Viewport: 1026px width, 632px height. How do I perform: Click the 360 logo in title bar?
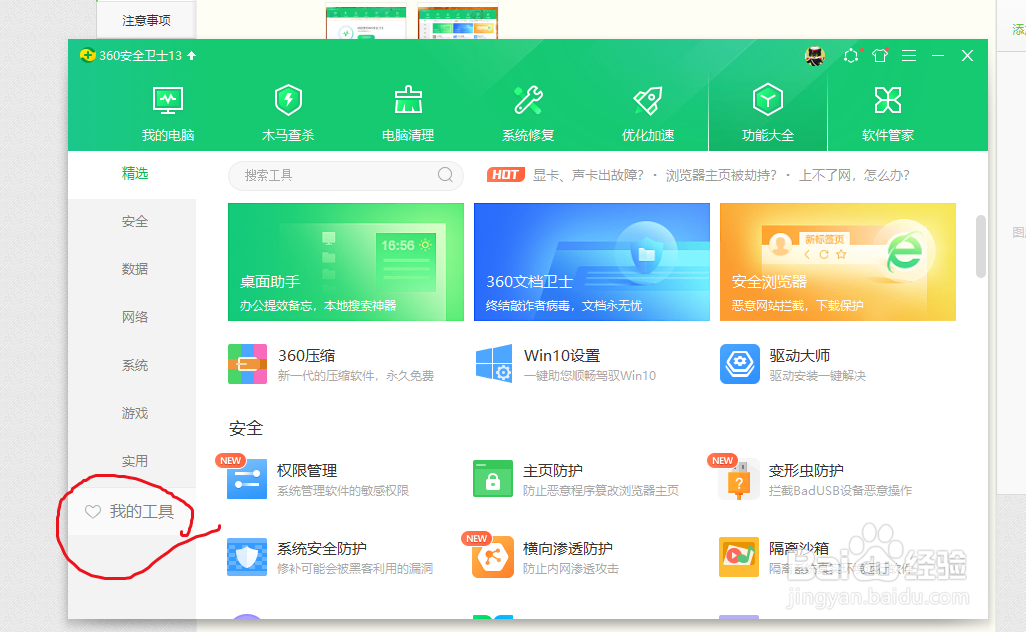click(x=88, y=56)
